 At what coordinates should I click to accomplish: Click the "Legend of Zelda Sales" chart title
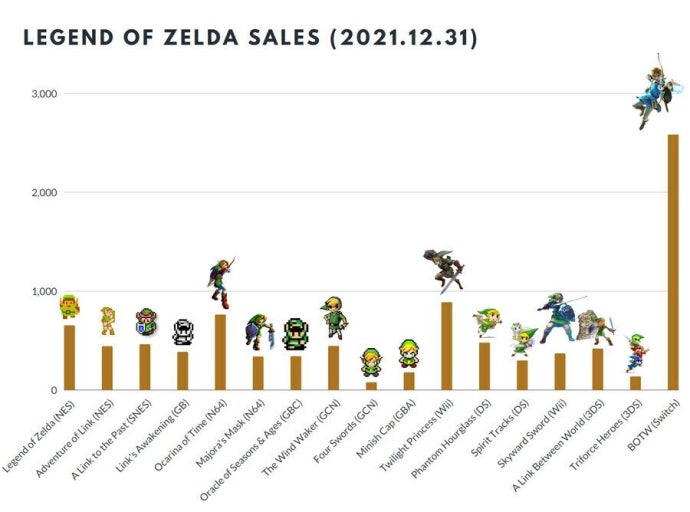point(249,39)
